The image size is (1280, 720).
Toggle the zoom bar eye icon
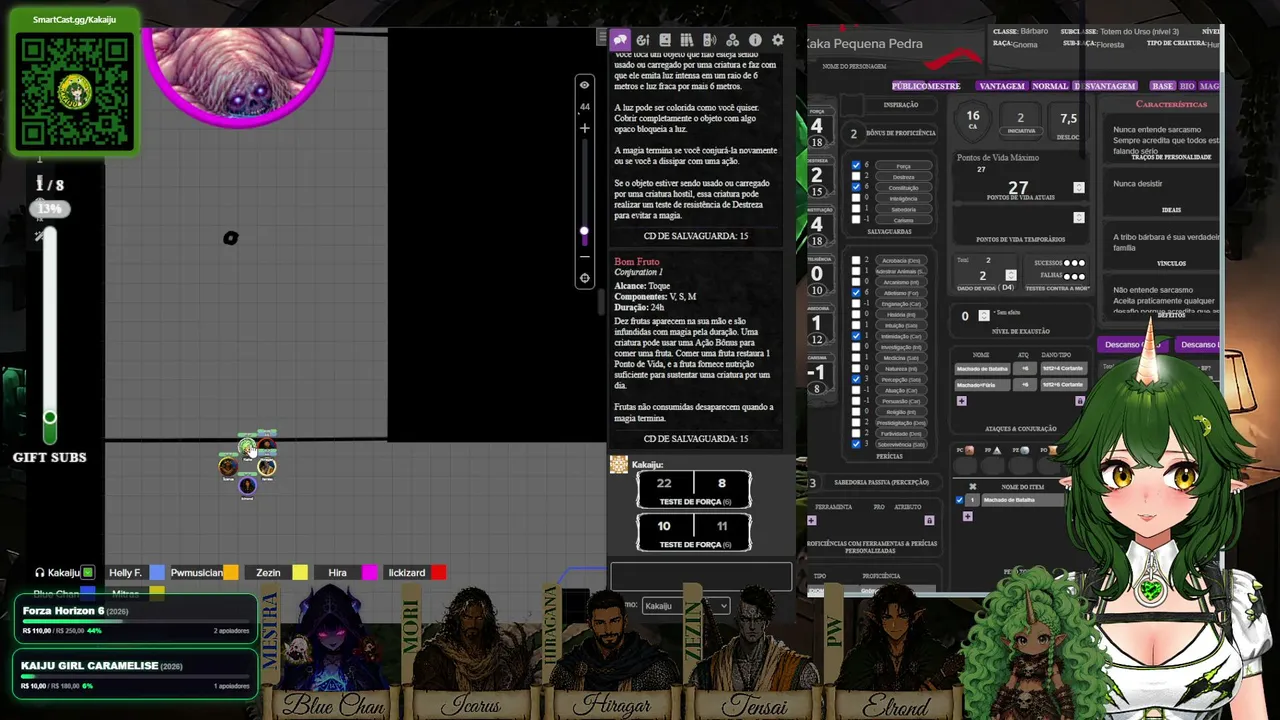[584, 85]
